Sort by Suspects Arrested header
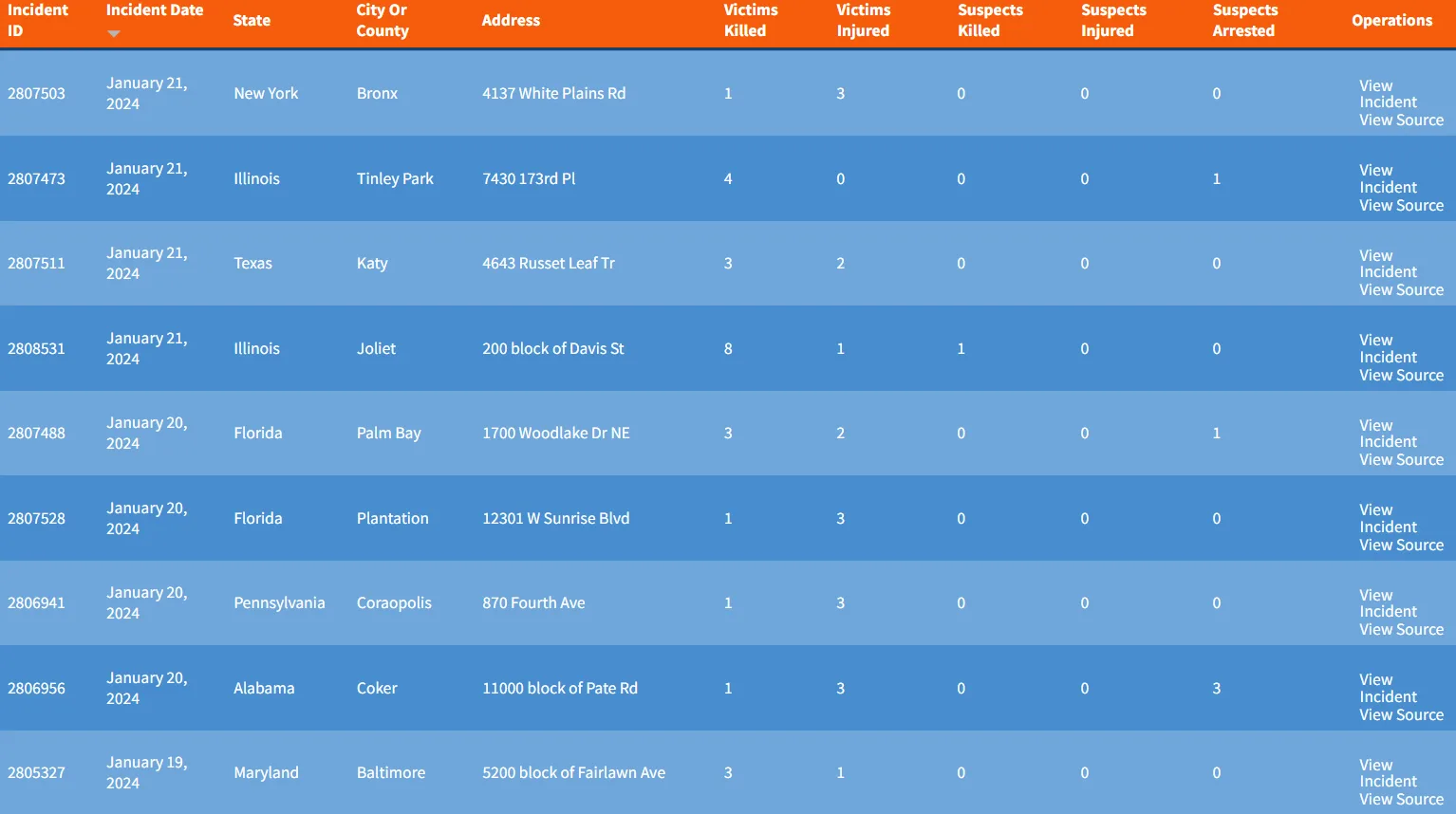The height and width of the screenshot is (814, 1456). pos(1245,20)
